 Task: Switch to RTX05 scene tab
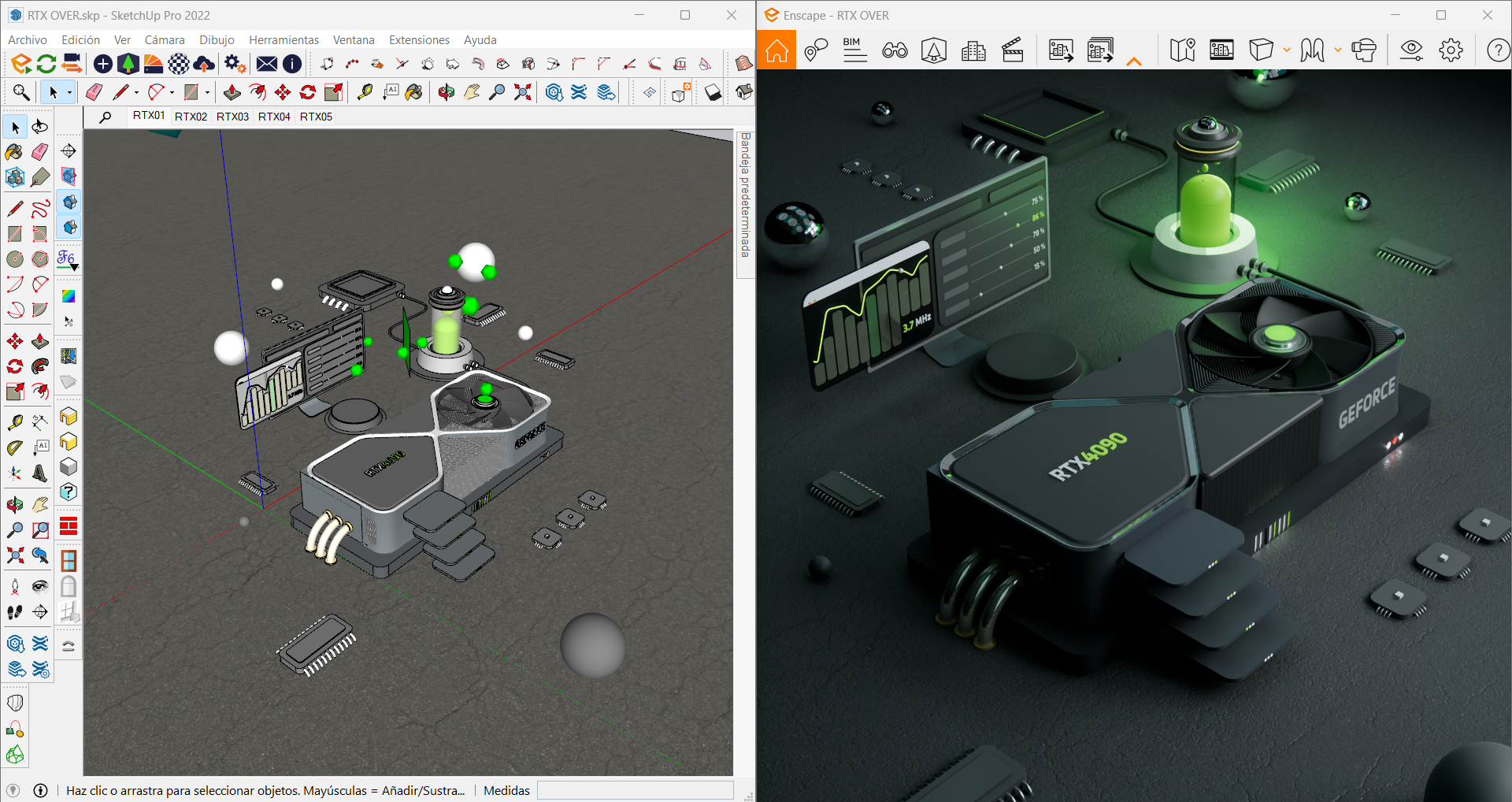(x=316, y=117)
